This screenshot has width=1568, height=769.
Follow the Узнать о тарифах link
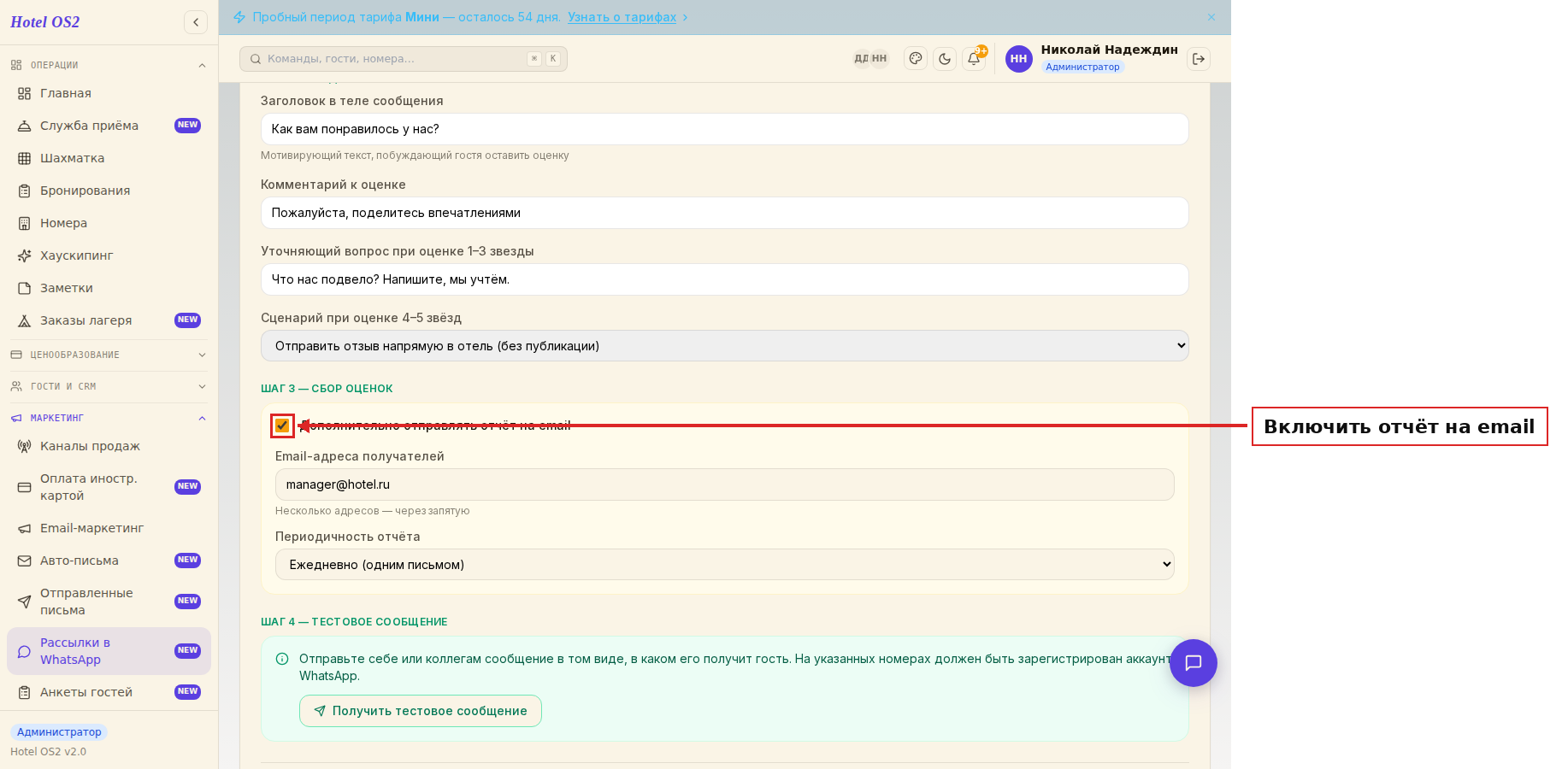coord(622,17)
